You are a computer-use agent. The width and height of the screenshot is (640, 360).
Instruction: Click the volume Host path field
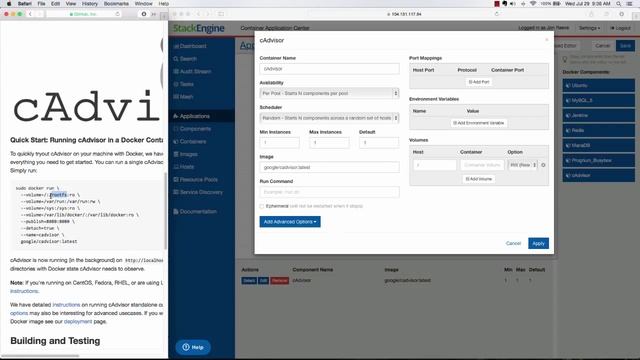tap(435, 165)
